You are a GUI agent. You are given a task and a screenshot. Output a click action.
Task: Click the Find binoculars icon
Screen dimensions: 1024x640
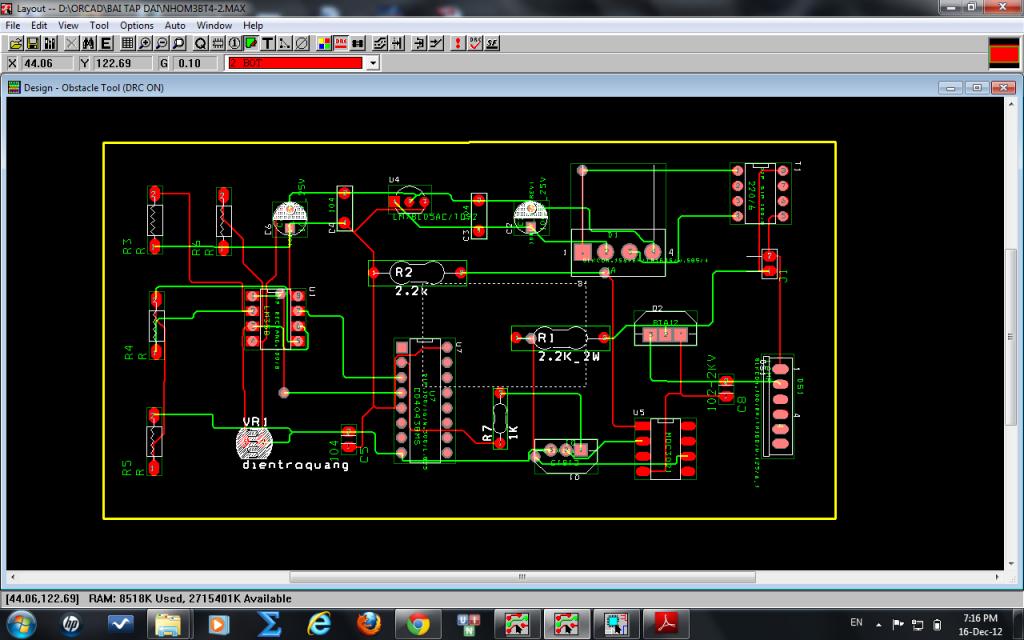tap(89, 44)
